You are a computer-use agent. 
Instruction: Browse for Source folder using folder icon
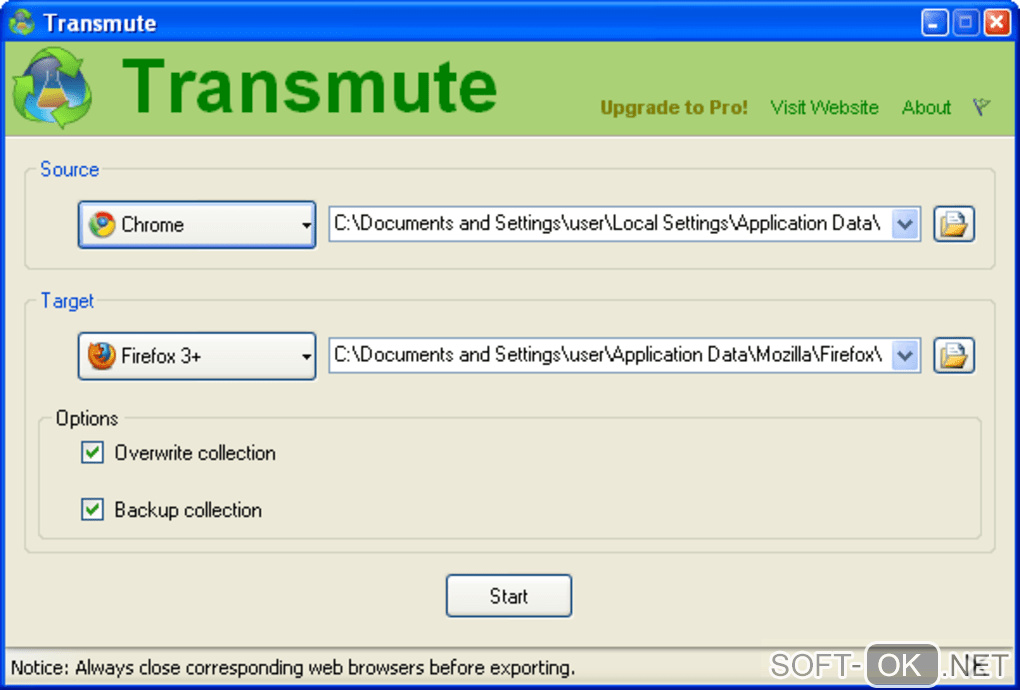[954, 224]
